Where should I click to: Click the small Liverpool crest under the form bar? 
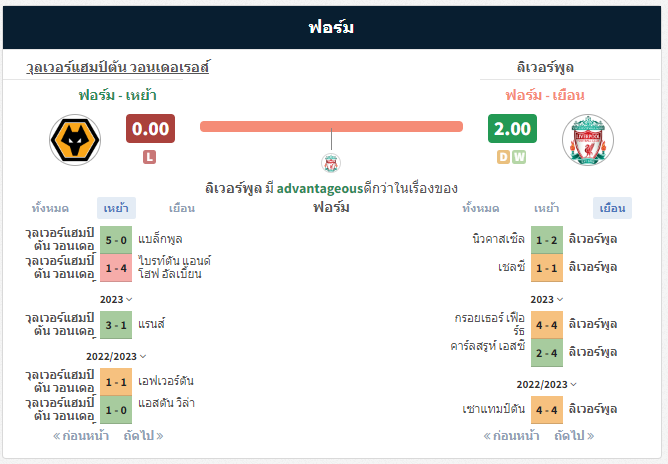click(x=331, y=163)
